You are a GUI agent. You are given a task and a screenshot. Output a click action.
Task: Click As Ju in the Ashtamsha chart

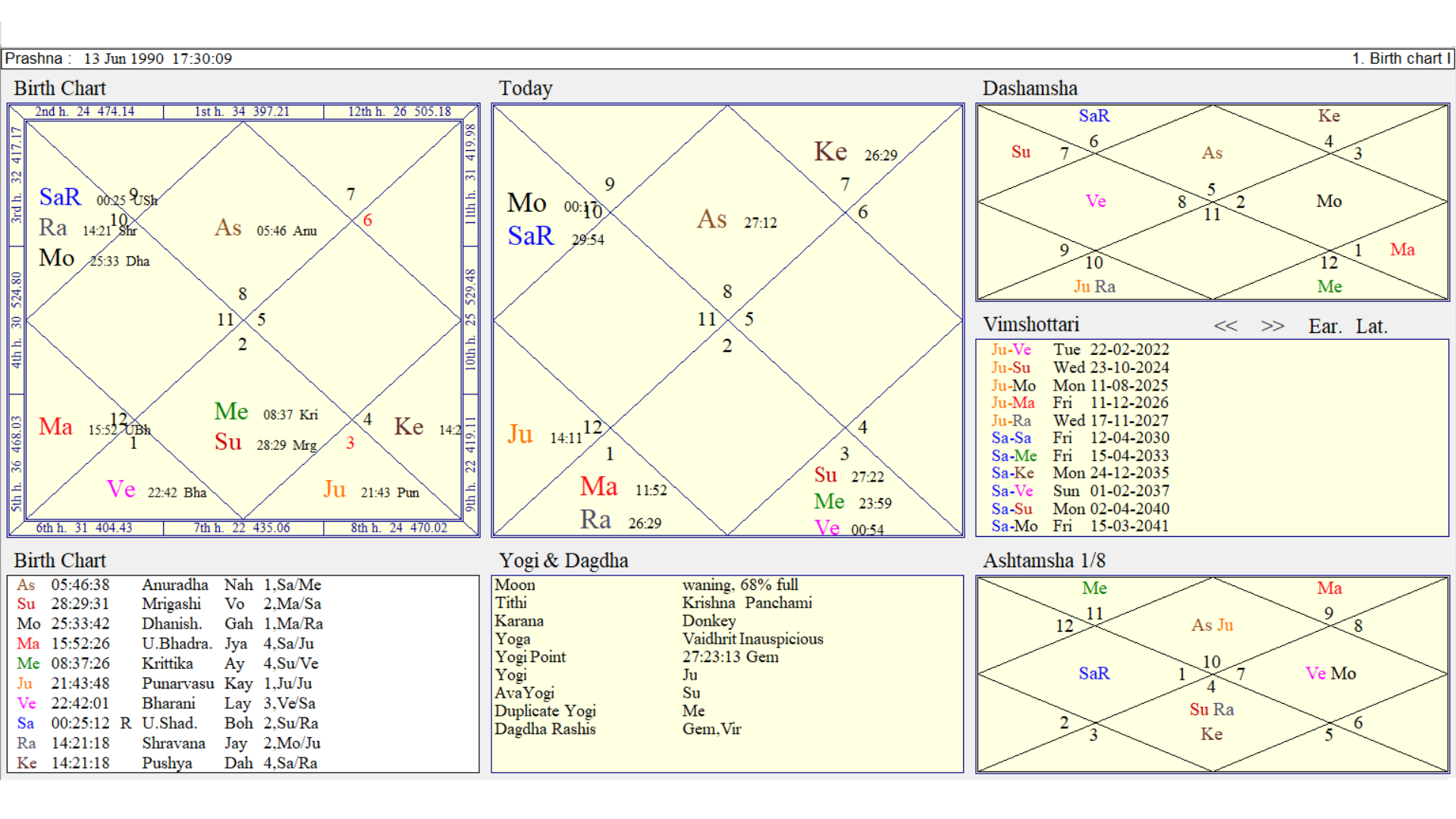tap(1212, 625)
